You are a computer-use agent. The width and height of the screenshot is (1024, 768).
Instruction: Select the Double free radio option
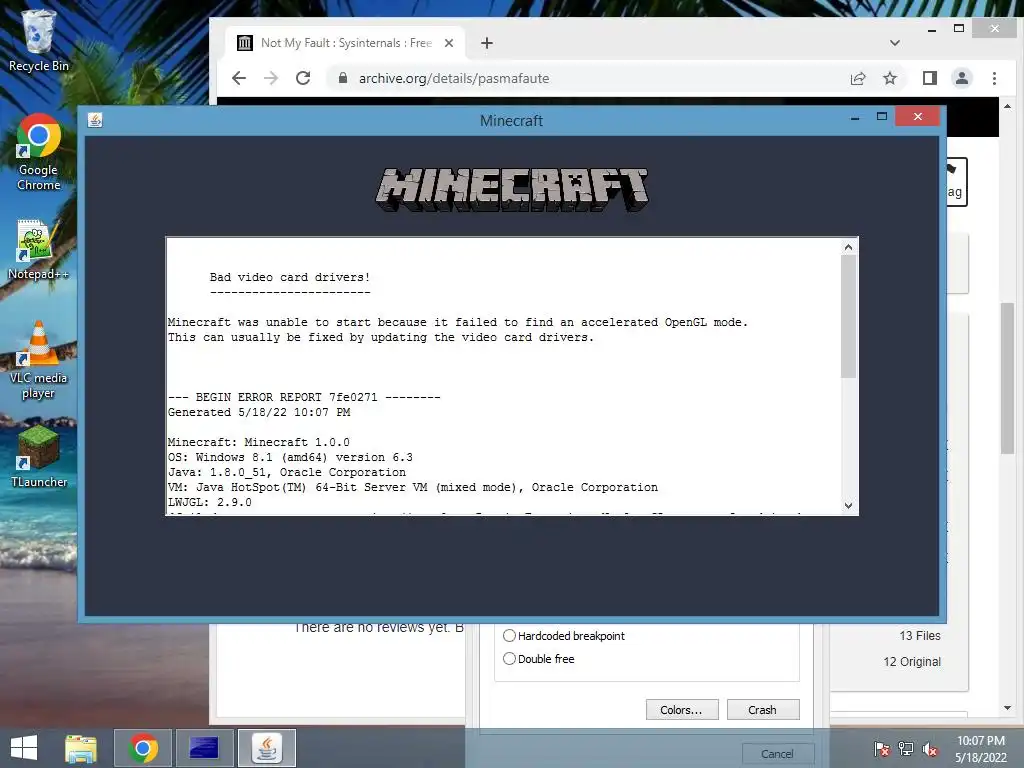[x=509, y=658]
